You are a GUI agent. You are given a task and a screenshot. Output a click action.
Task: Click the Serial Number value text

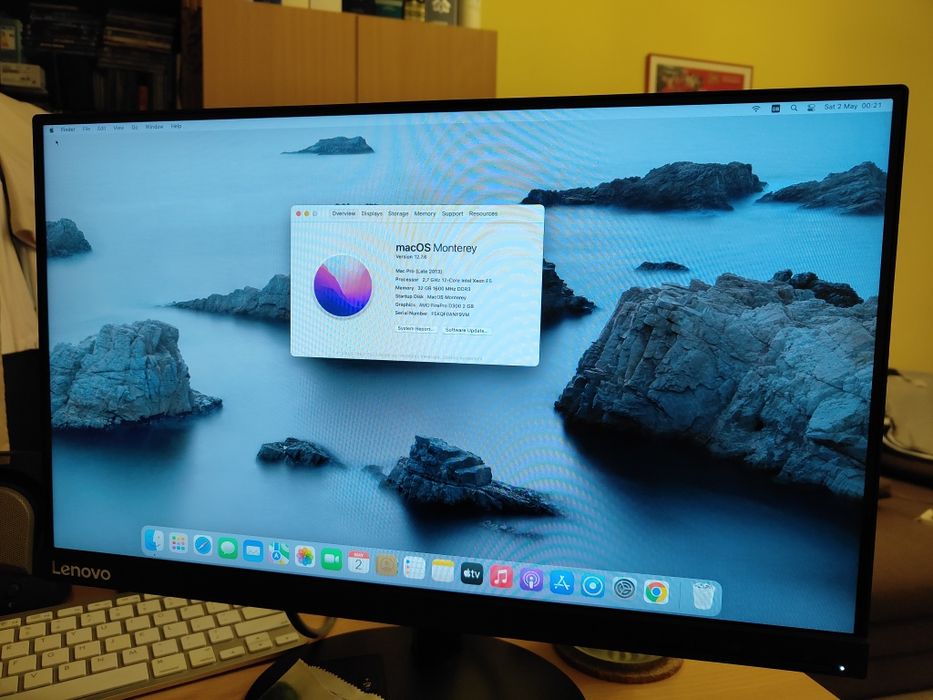point(450,314)
